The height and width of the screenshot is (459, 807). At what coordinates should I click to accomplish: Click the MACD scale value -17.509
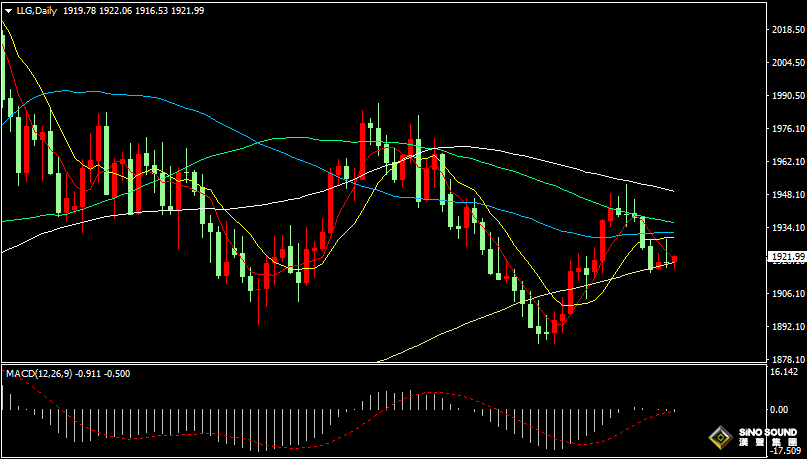click(x=784, y=452)
